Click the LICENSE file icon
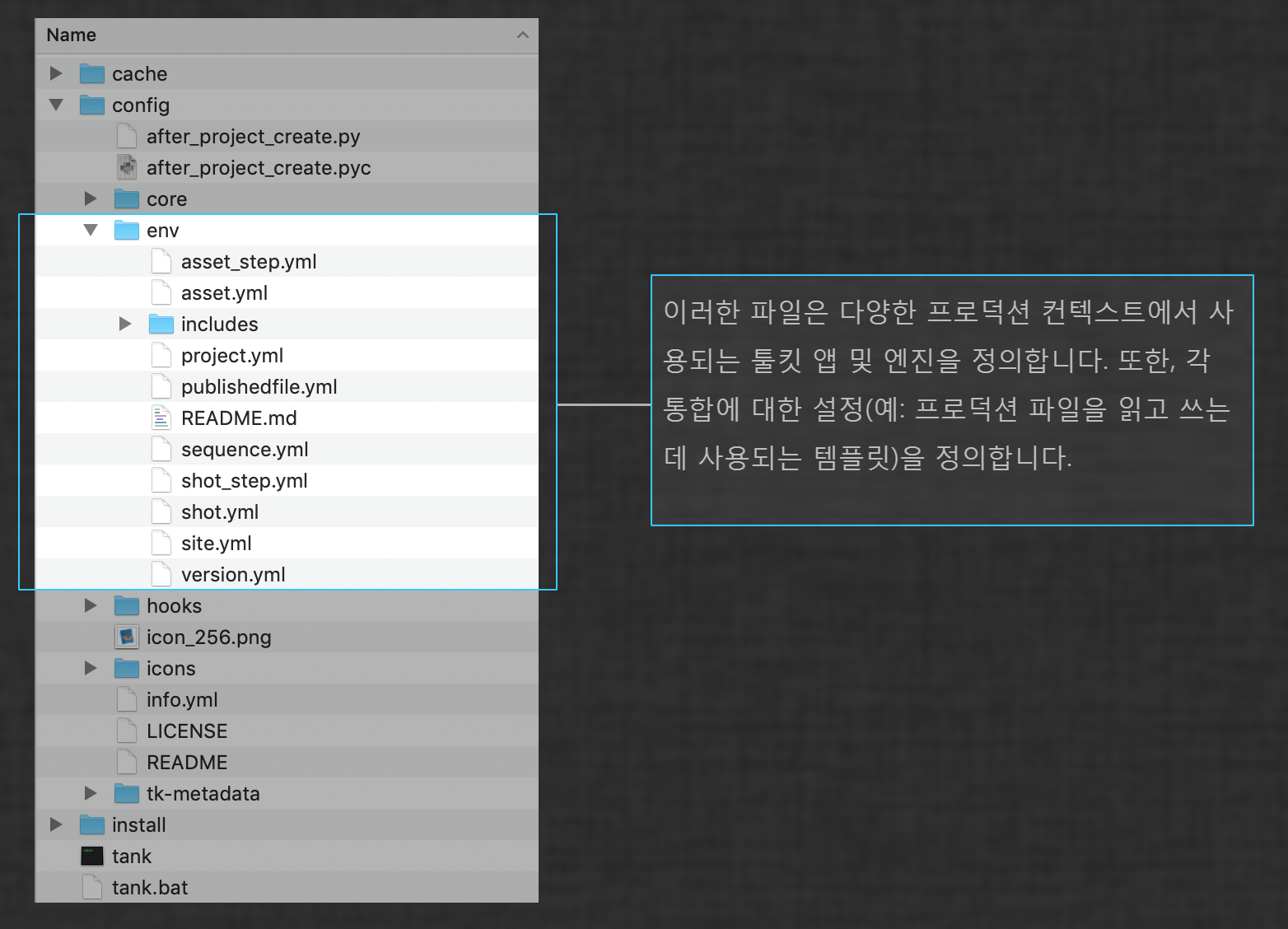 pyautogui.click(x=127, y=731)
